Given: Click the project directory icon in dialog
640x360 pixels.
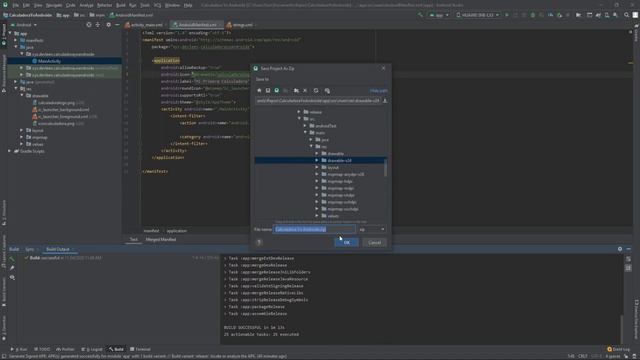Looking at the screenshot, I should pyautogui.click(x=277, y=91).
